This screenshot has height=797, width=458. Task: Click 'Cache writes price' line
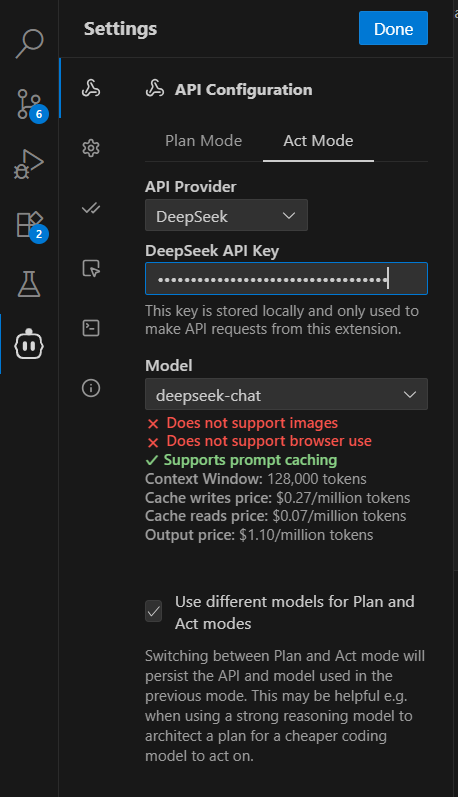click(278, 498)
